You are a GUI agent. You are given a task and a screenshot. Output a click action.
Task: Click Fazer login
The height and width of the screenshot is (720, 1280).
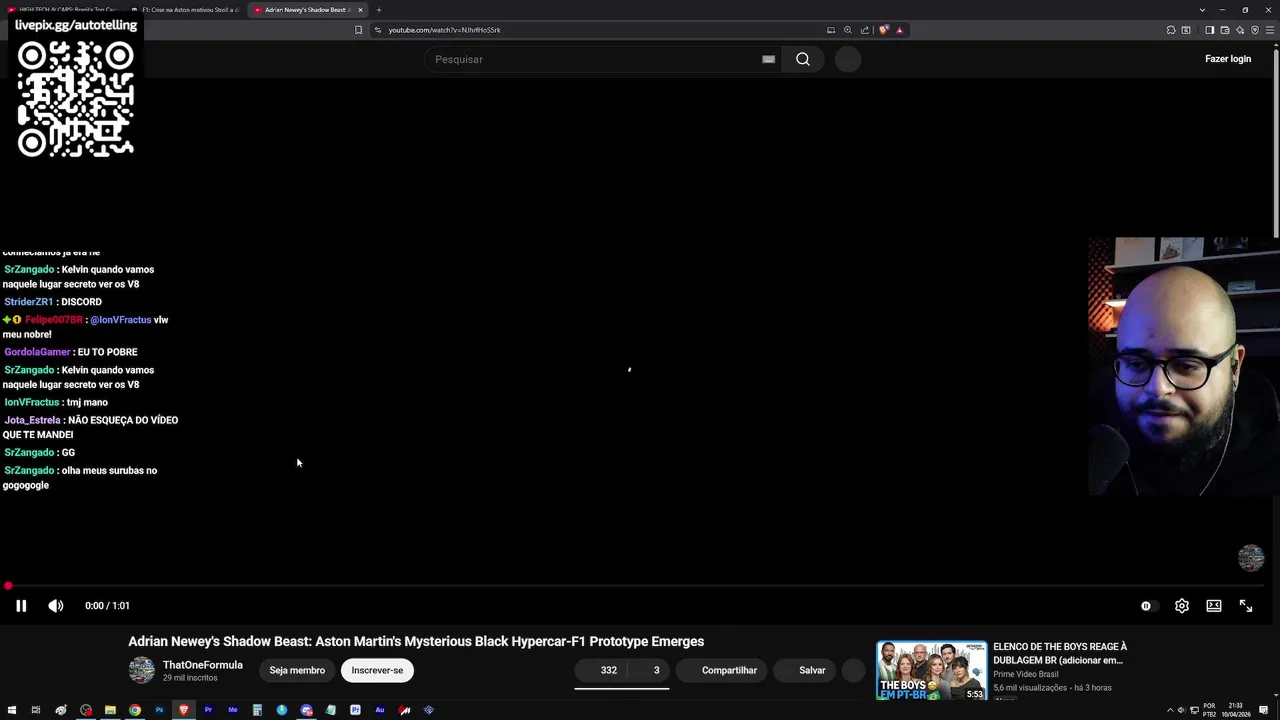click(1228, 59)
